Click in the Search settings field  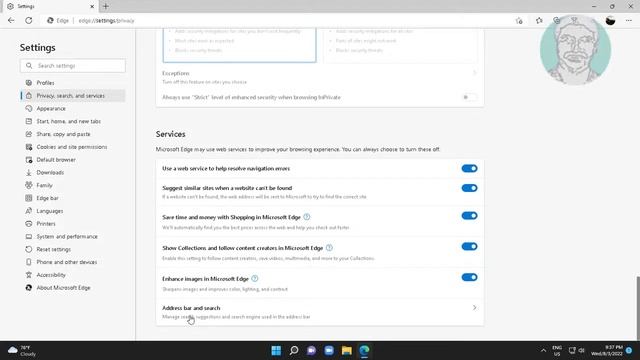pos(73,66)
